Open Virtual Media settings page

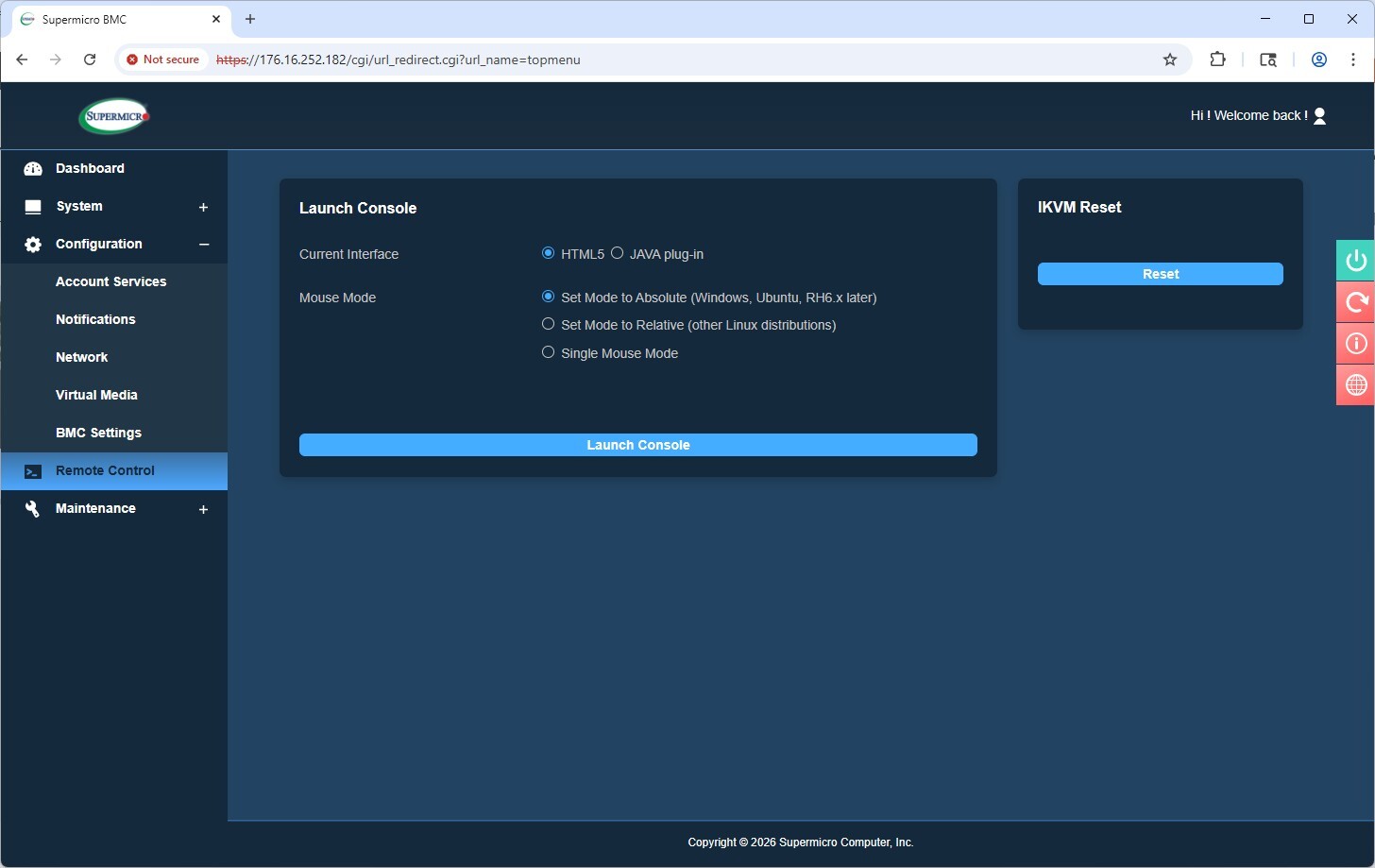(x=96, y=395)
